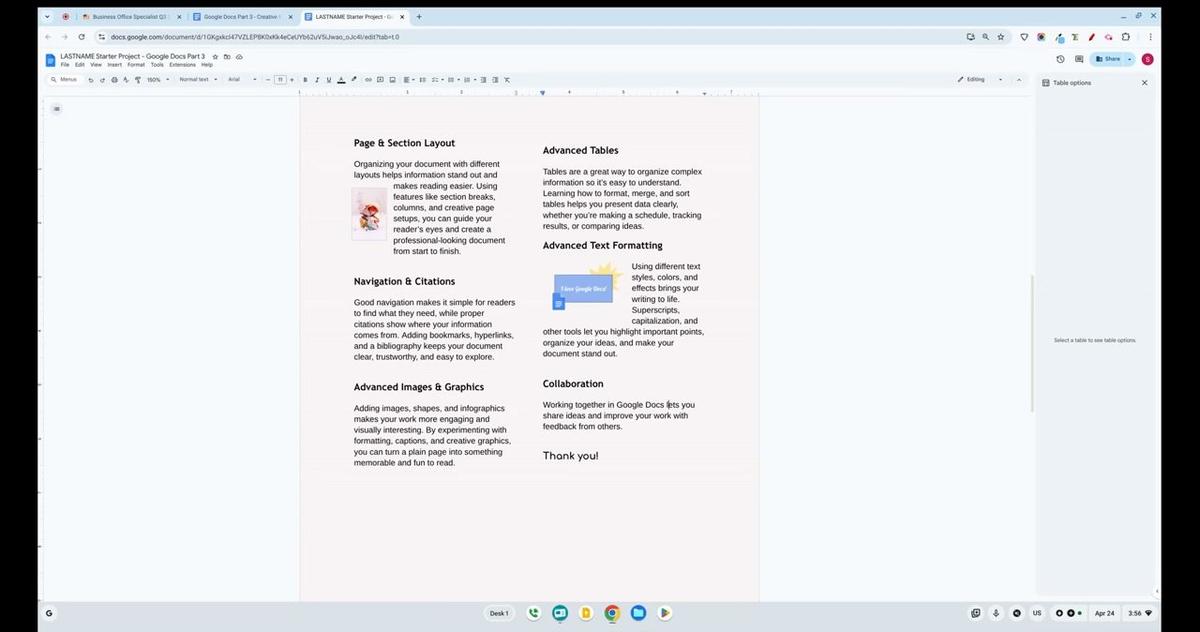Click the I Love Google Docs image

(x=583, y=289)
